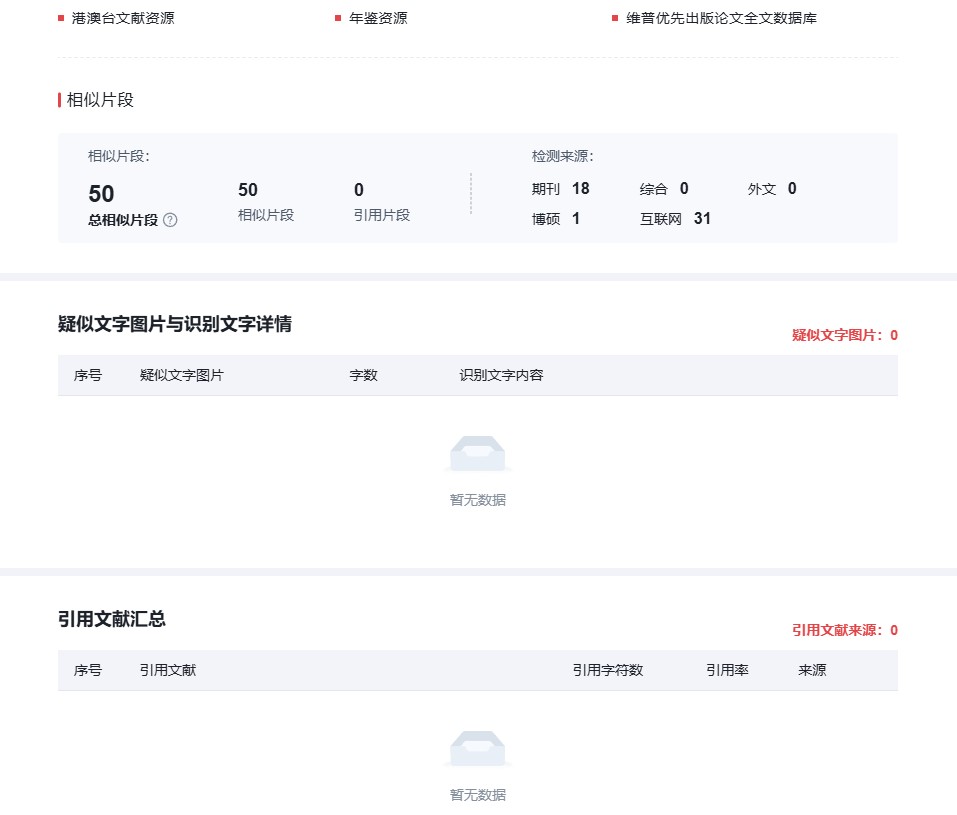957x815 pixels.
Task: Click the 引用片段 count of 0
Action: 359,190
